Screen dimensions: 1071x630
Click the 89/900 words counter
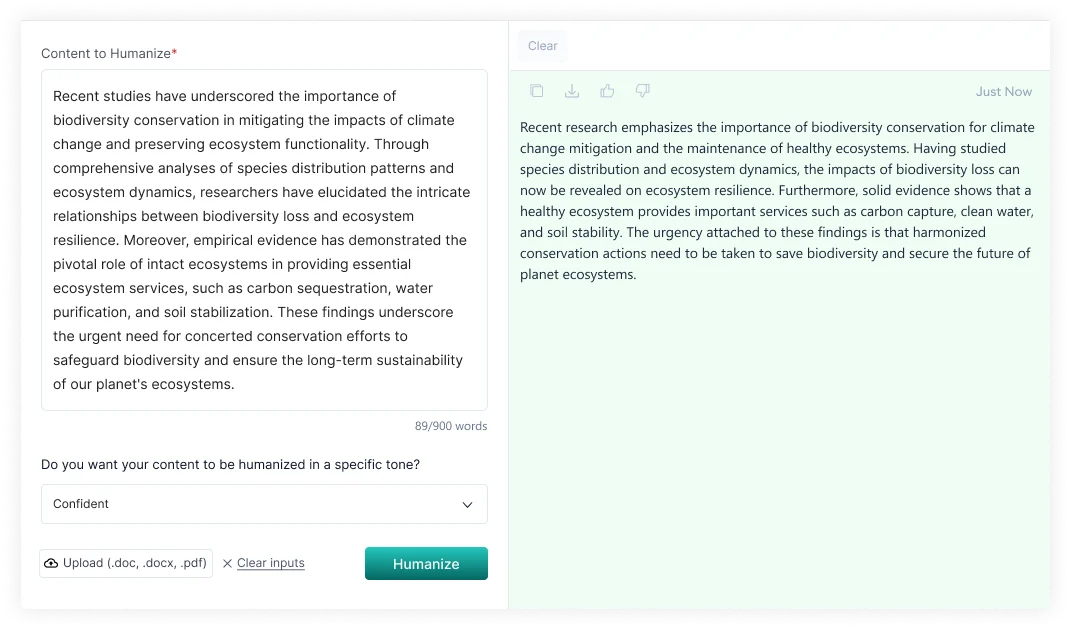coord(451,426)
